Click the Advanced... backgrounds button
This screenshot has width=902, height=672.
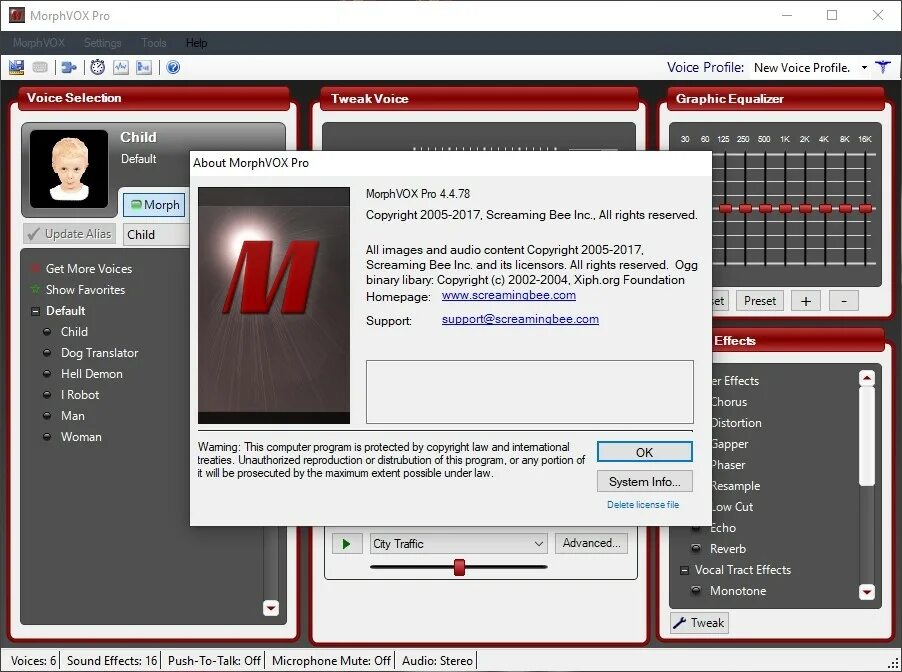pyautogui.click(x=591, y=543)
